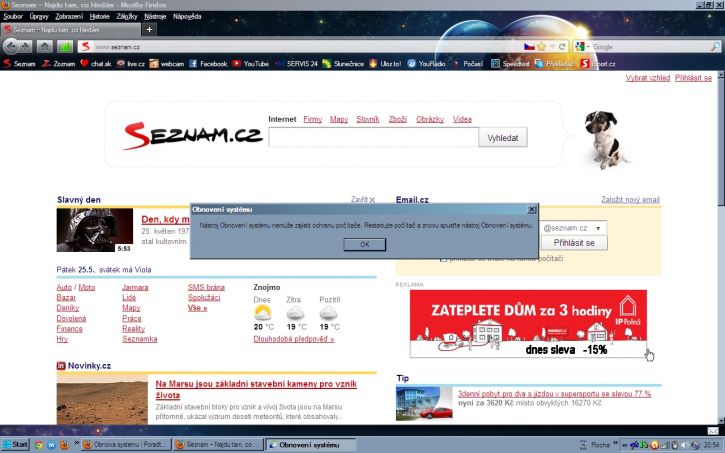The image size is (725, 453).
Task: Expand hidden system tray icons
Action: [625, 445]
